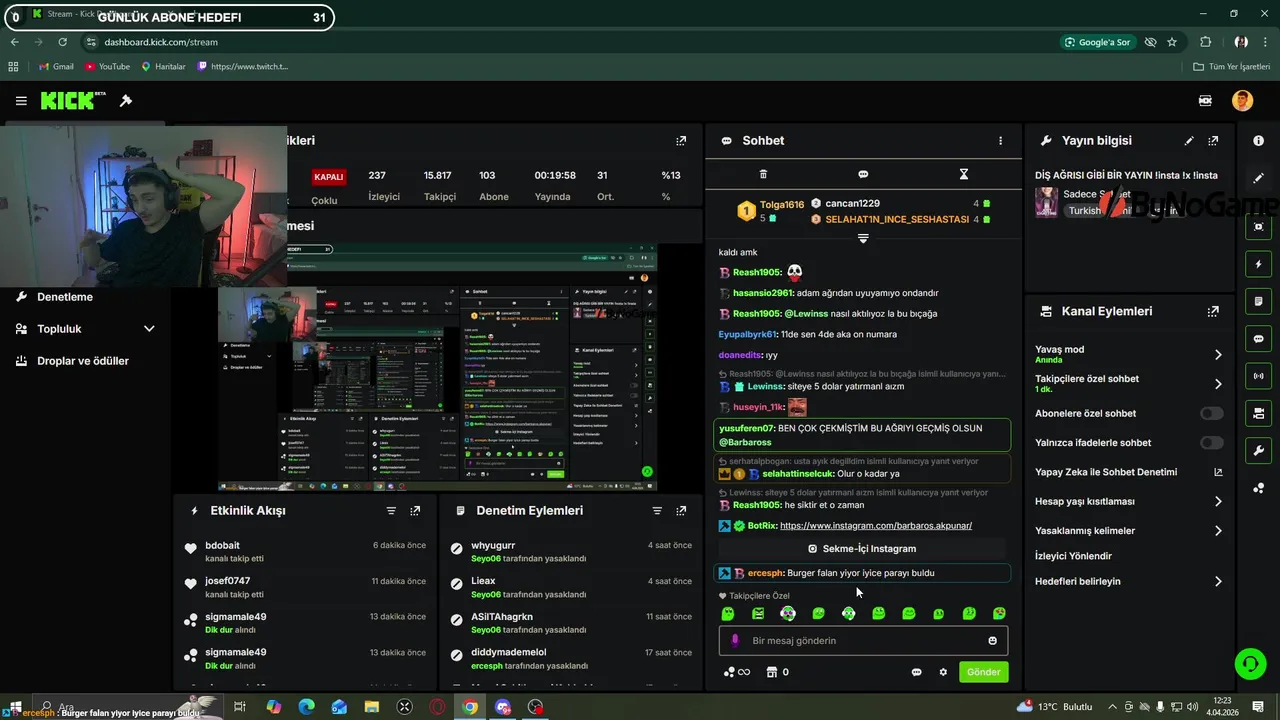Toggle Yalnızca ifadelerle sohbet switch
Screen dimensions: 1280x720
click(x=1212, y=443)
